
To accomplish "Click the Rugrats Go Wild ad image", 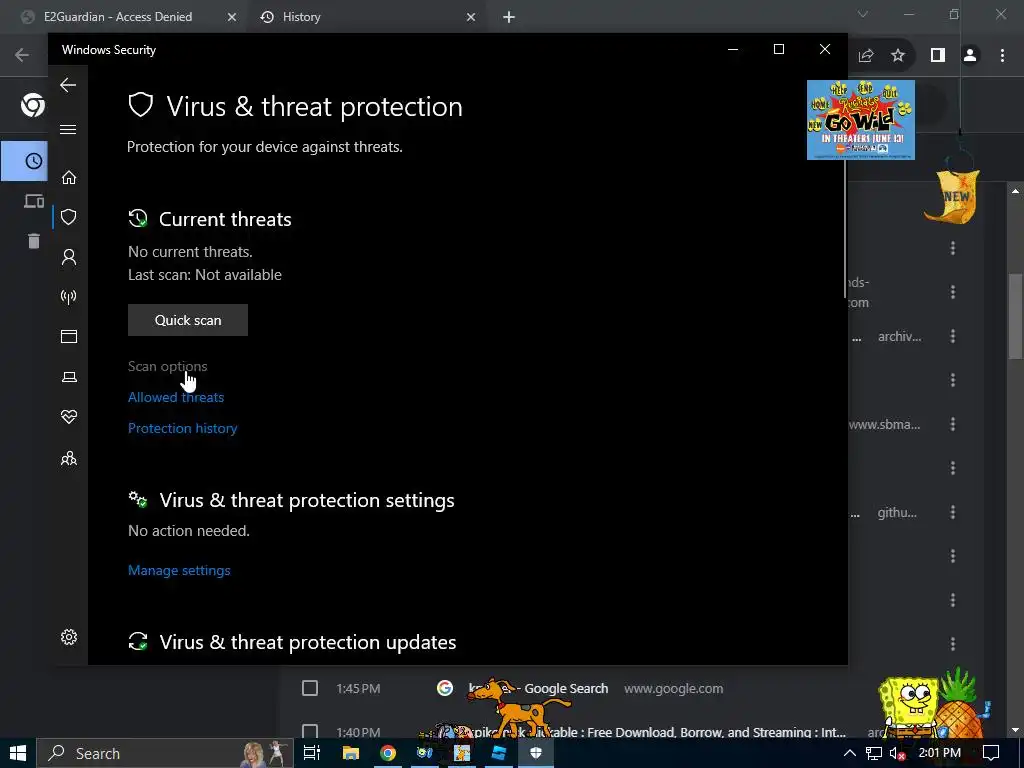I will (x=861, y=120).
